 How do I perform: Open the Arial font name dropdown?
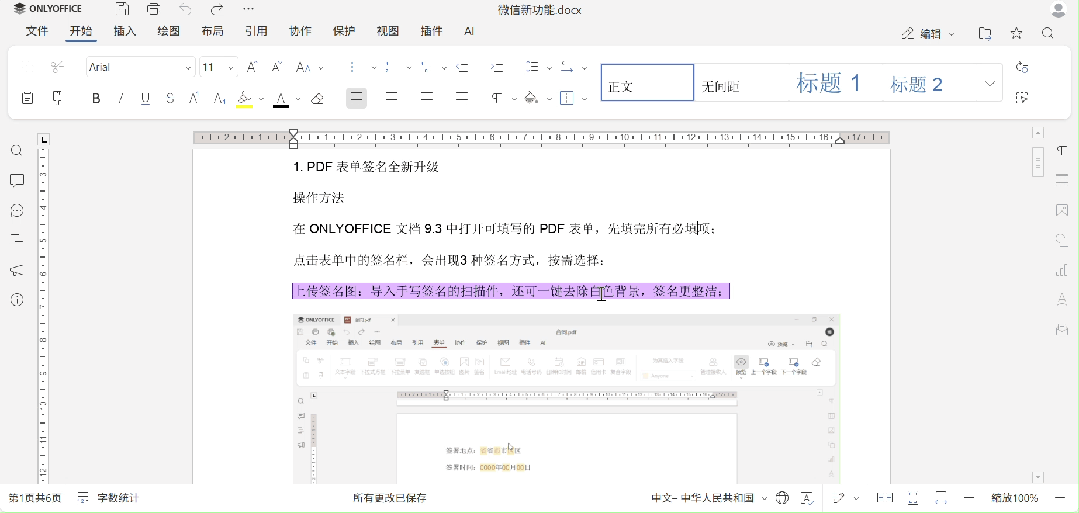click(x=189, y=67)
